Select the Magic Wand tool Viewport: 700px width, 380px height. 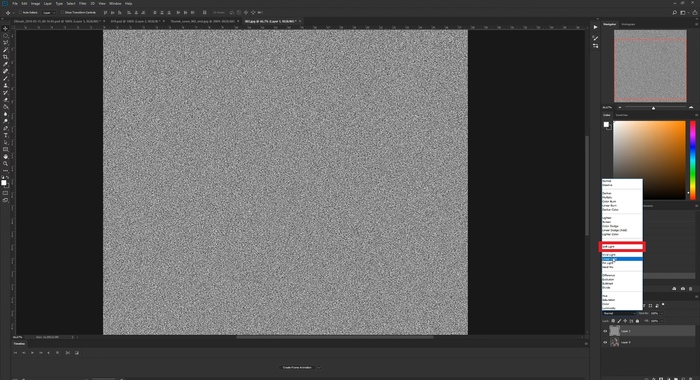(5, 50)
